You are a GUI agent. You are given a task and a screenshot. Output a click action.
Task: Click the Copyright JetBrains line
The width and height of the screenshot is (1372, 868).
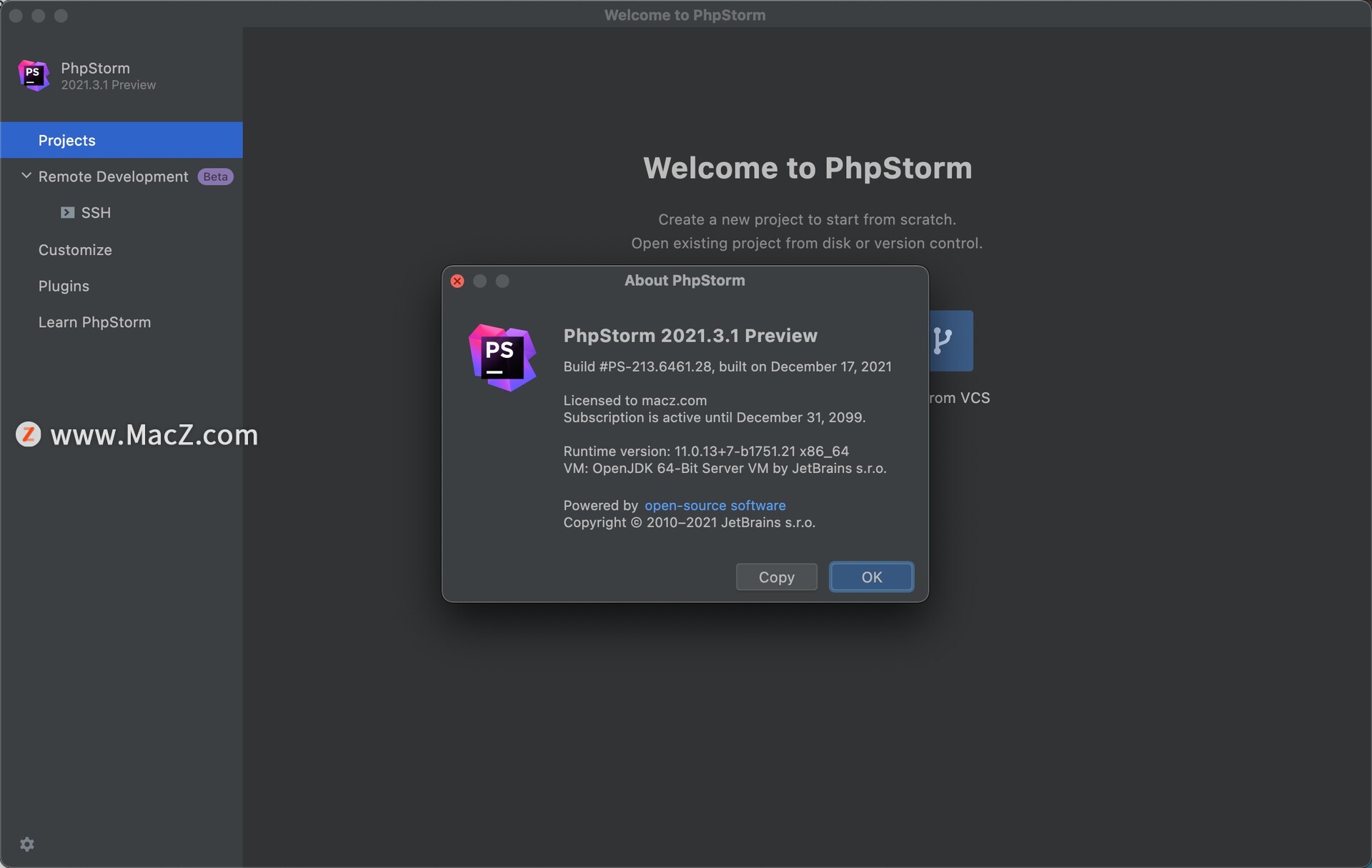click(x=689, y=522)
